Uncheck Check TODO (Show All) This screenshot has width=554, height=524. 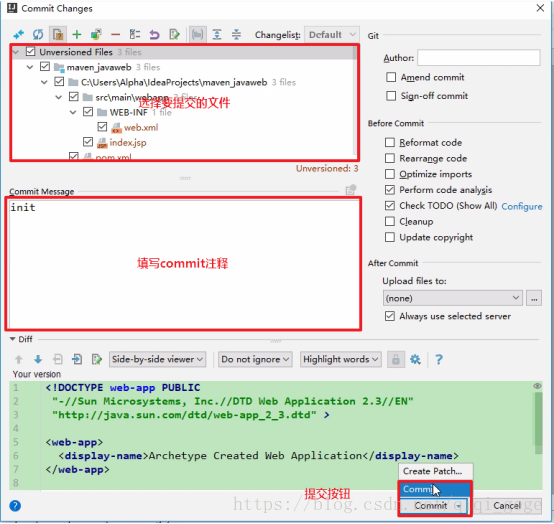click(x=390, y=205)
